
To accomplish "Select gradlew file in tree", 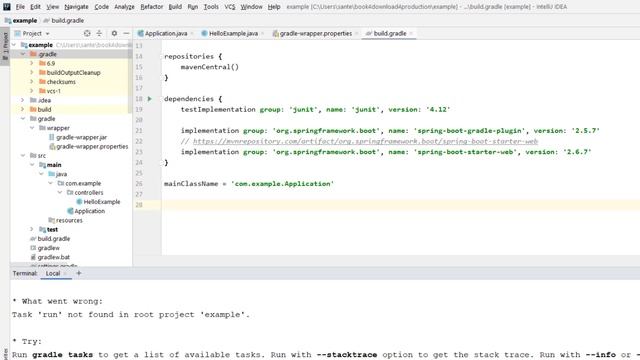I will 45,248.
